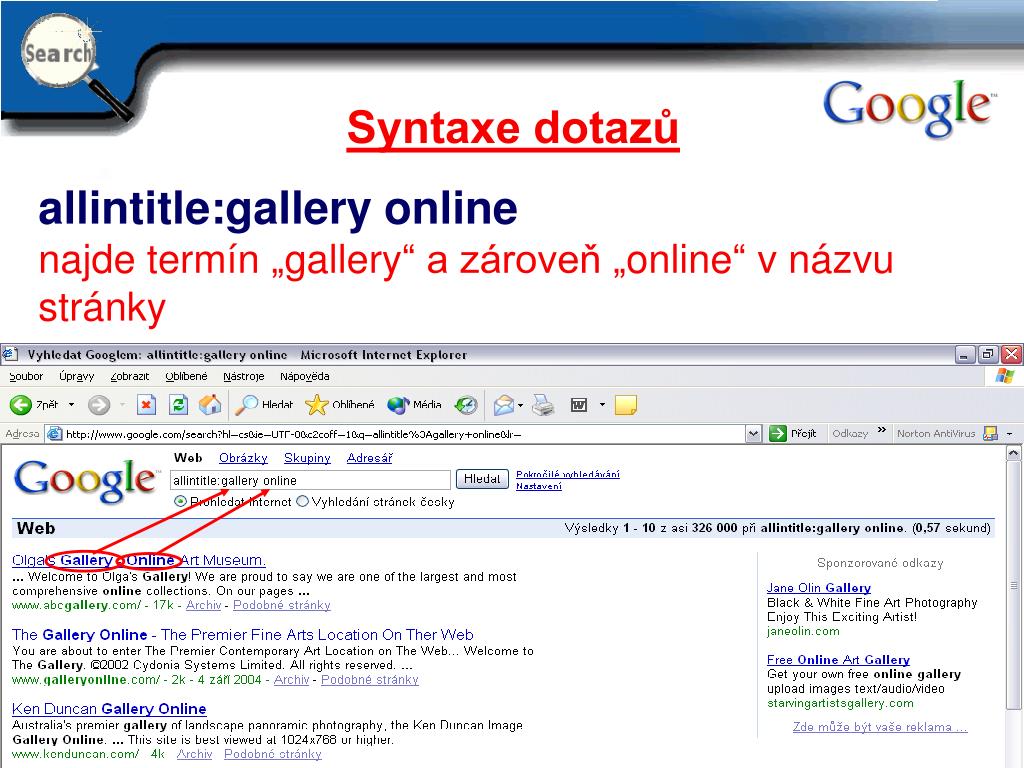
Task: Click the Mail envelope toolbar icon
Action: [504, 405]
